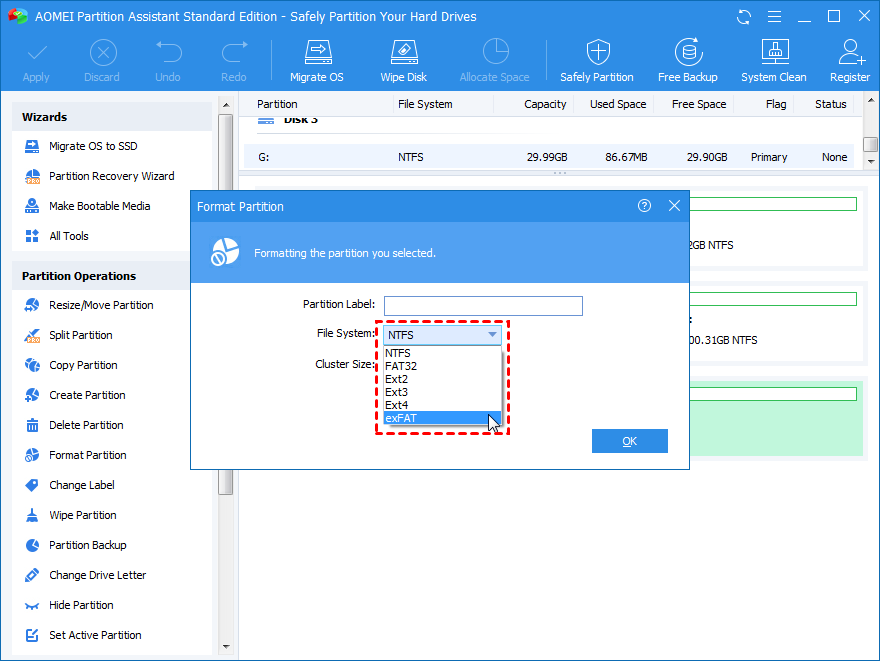Click the Discard toolbar icon
Screen dimensions: 880x661
tap(103, 53)
